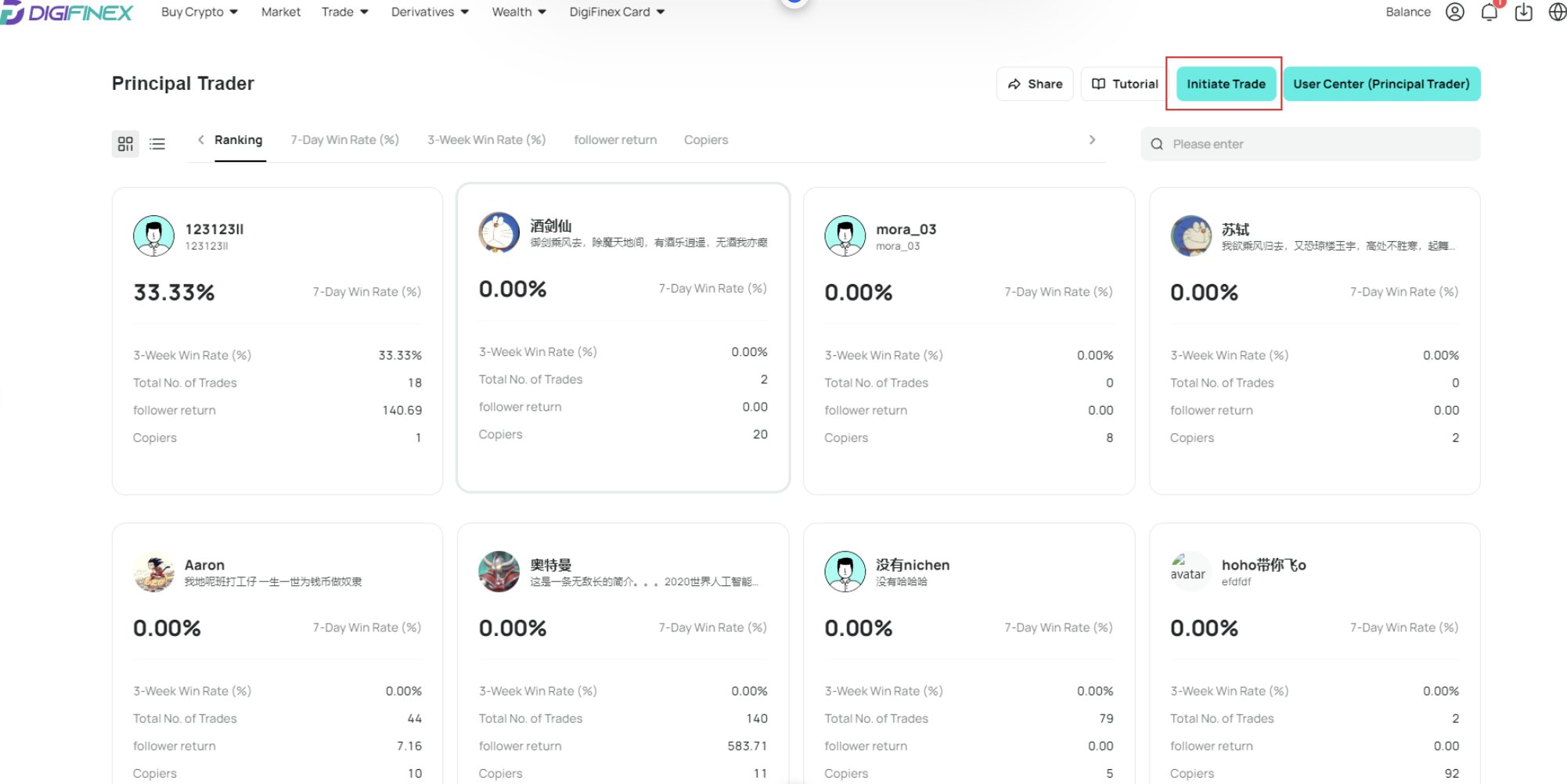Expand the Wealth dropdown
This screenshot has width=1567, height=784.
pos(519,12)
